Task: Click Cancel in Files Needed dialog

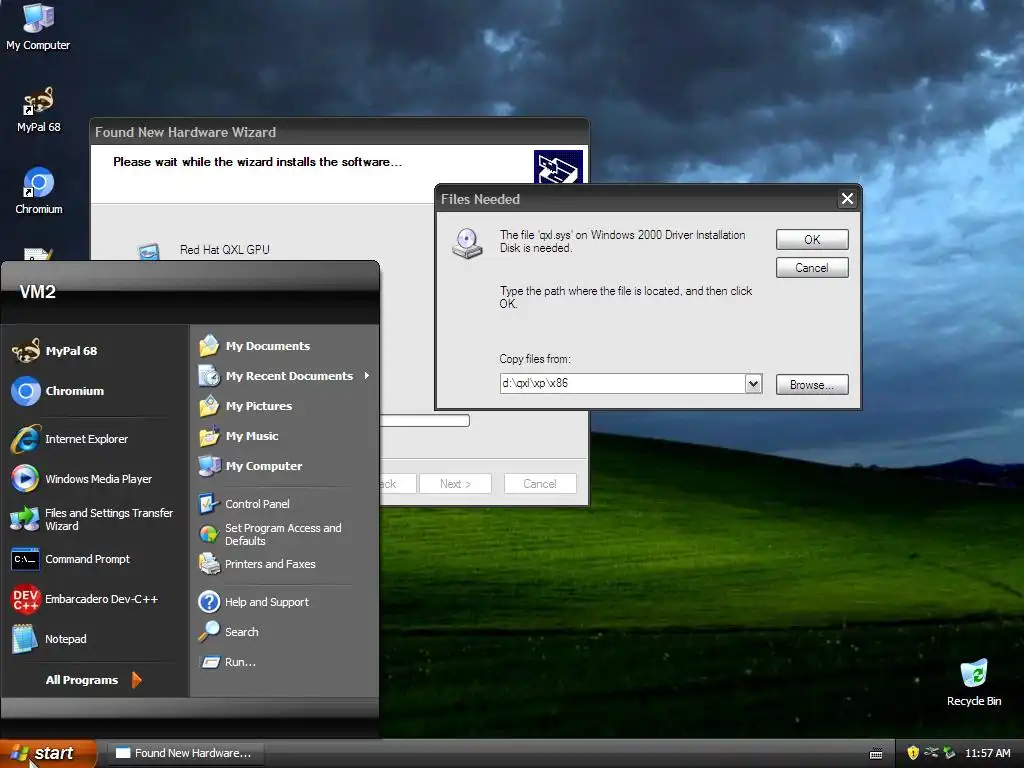Action: tap(812, 268)
